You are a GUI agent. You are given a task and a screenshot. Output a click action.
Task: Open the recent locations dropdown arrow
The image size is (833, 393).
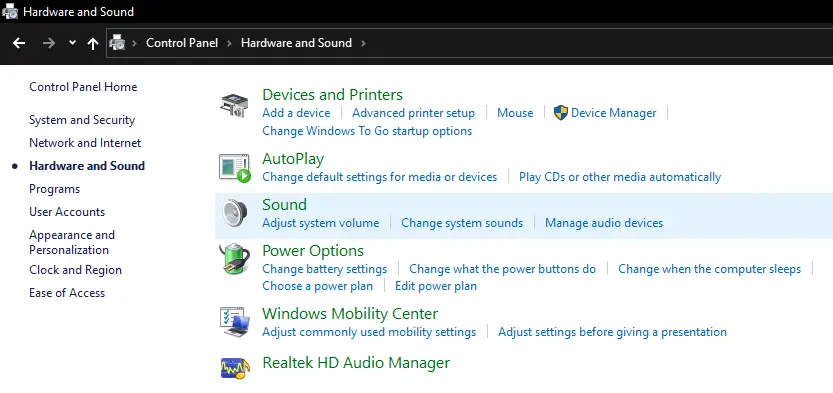click(x=72, y=43)
